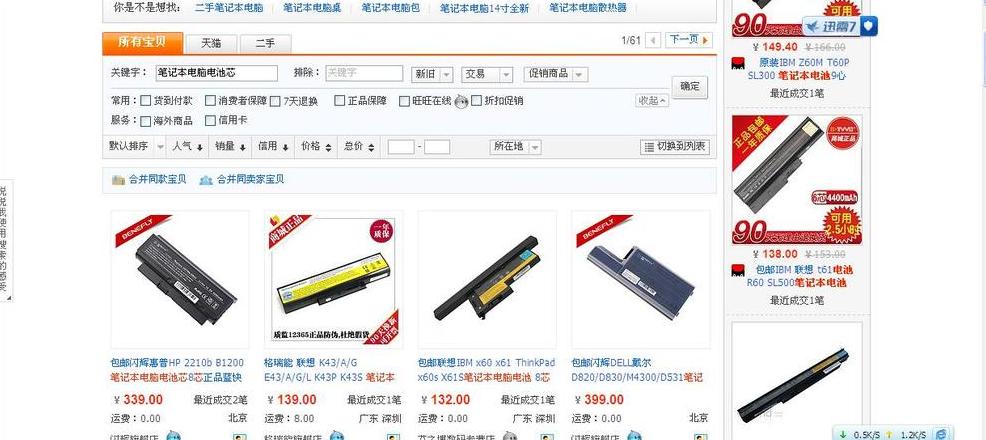Go to previous page arrow icon
Viewport: 986px width, 440px height.
coord(653,40)
